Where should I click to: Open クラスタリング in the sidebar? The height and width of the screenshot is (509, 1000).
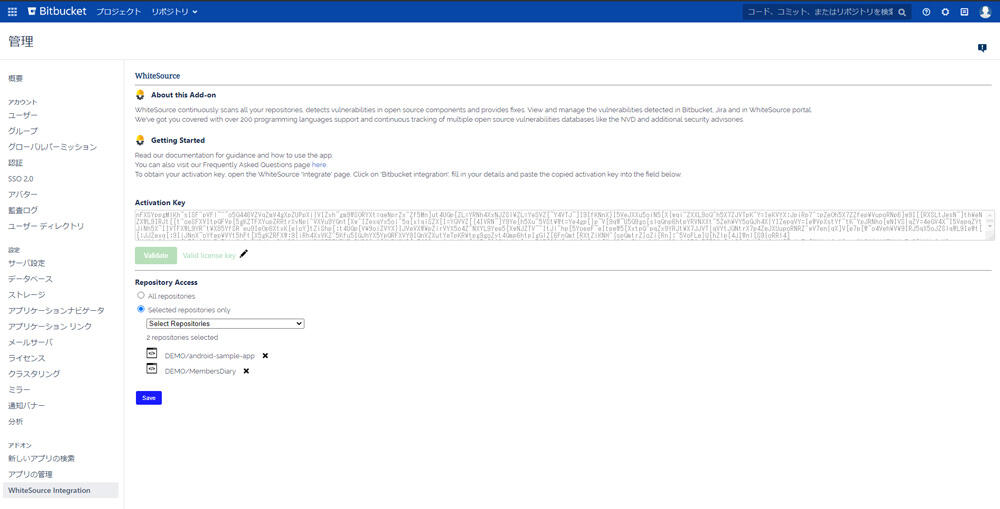pos(34,374)
